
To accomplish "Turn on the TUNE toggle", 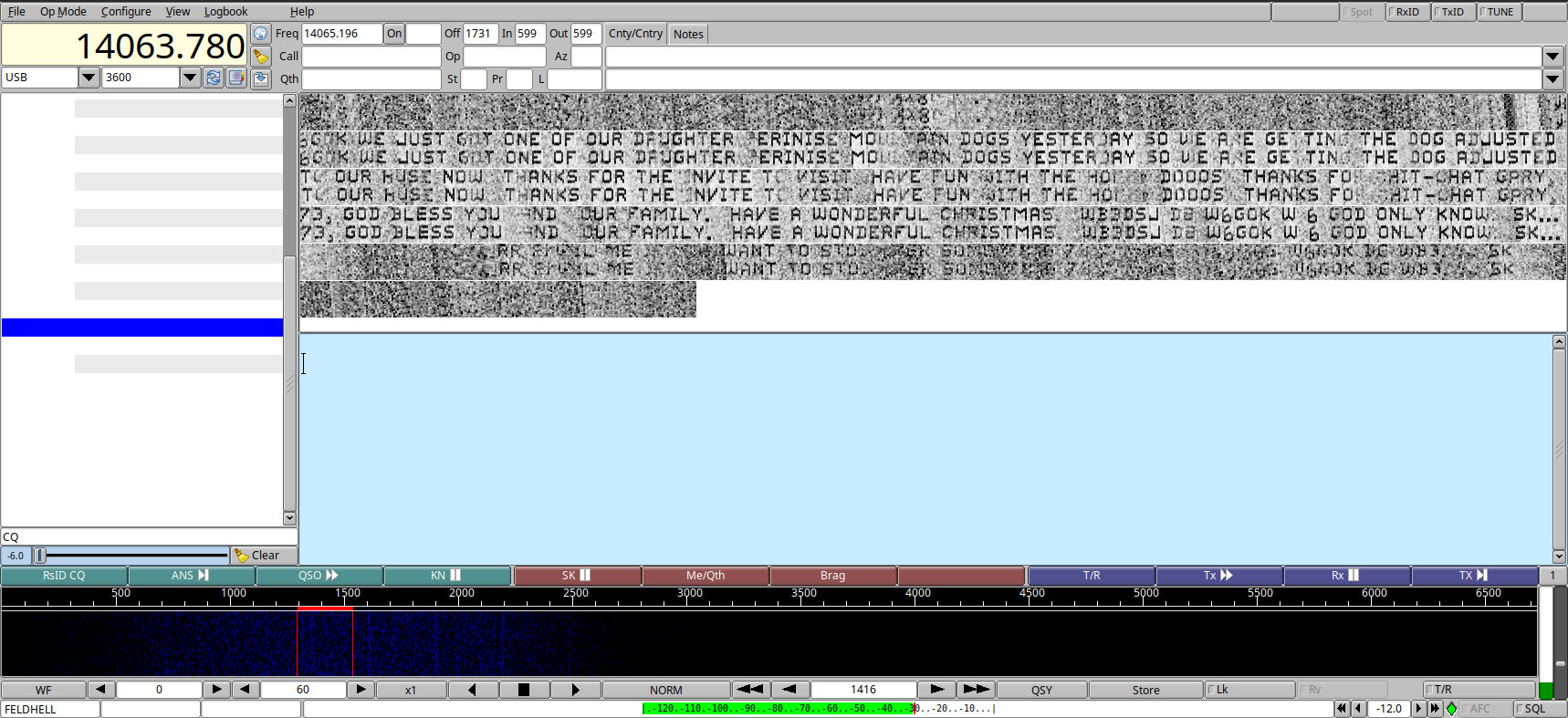I will [x=1500, y=12].
